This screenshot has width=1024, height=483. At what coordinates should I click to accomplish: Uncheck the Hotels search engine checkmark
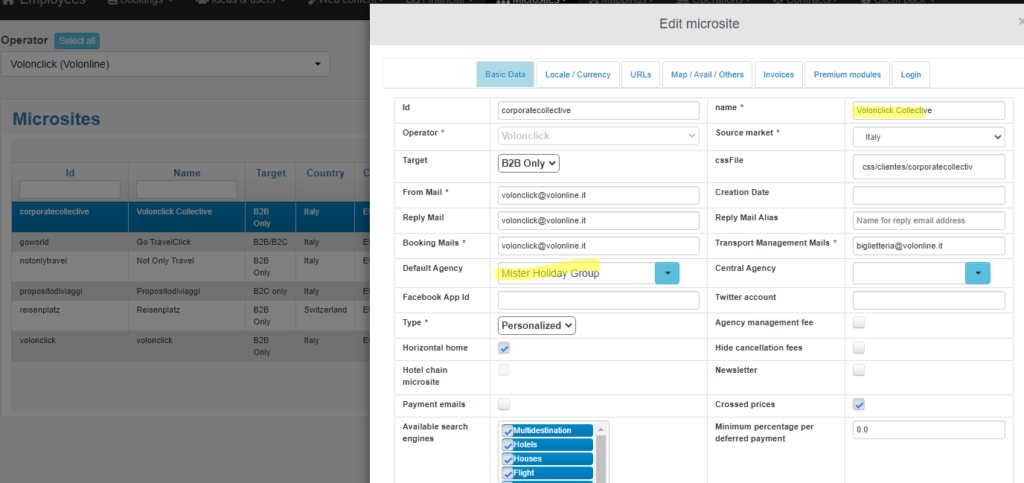coord(509,445)
